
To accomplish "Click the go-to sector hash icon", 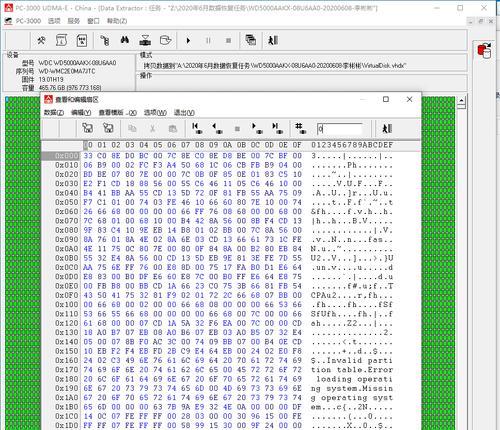I will [x=300, y=128].
